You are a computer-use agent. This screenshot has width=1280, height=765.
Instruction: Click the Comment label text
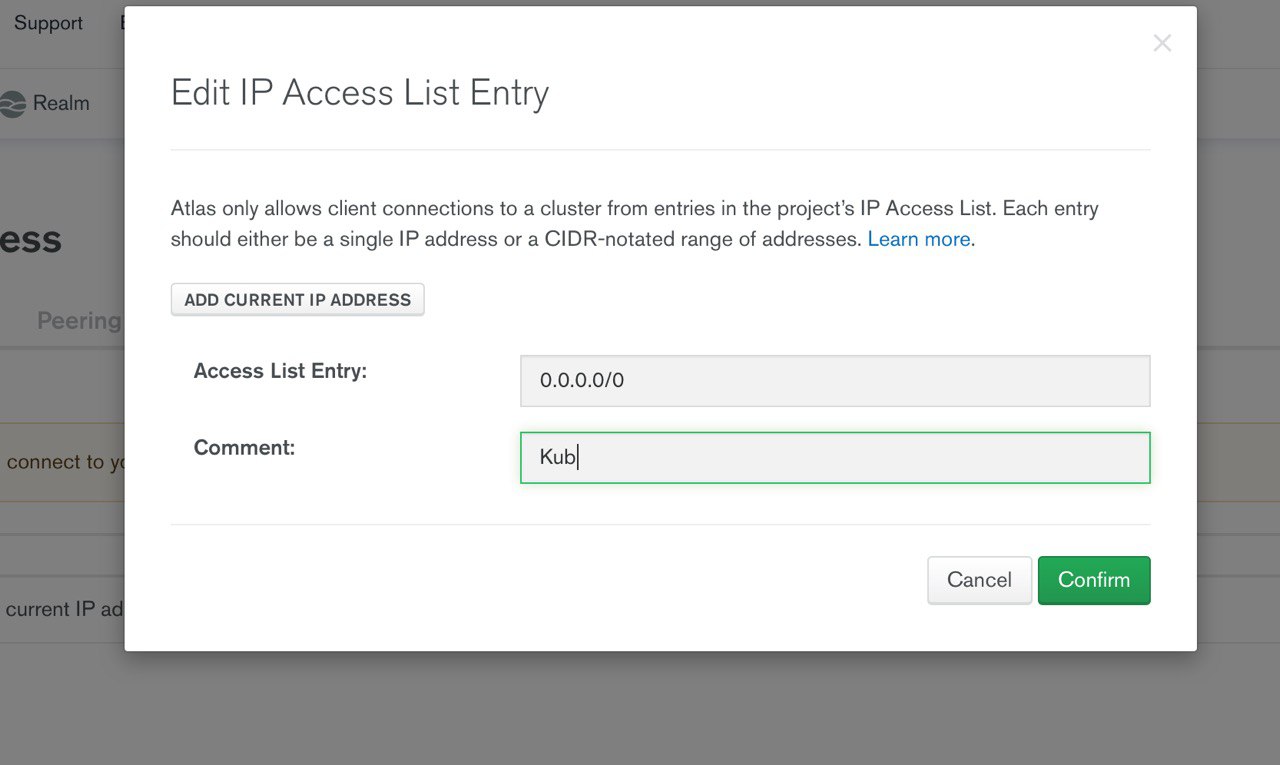(x=244, y=448)
